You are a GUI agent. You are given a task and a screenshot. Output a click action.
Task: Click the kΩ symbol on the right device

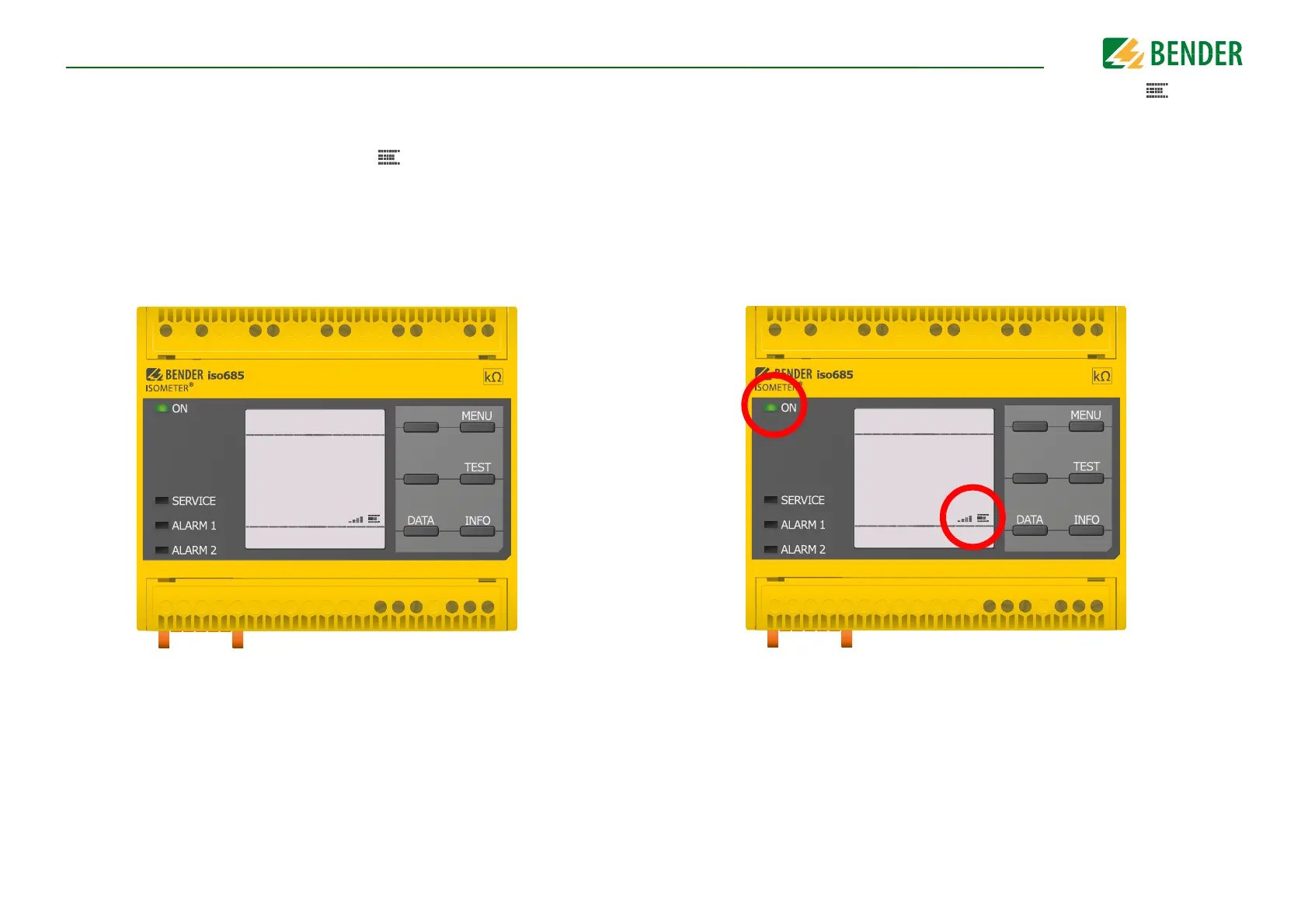1102,376
